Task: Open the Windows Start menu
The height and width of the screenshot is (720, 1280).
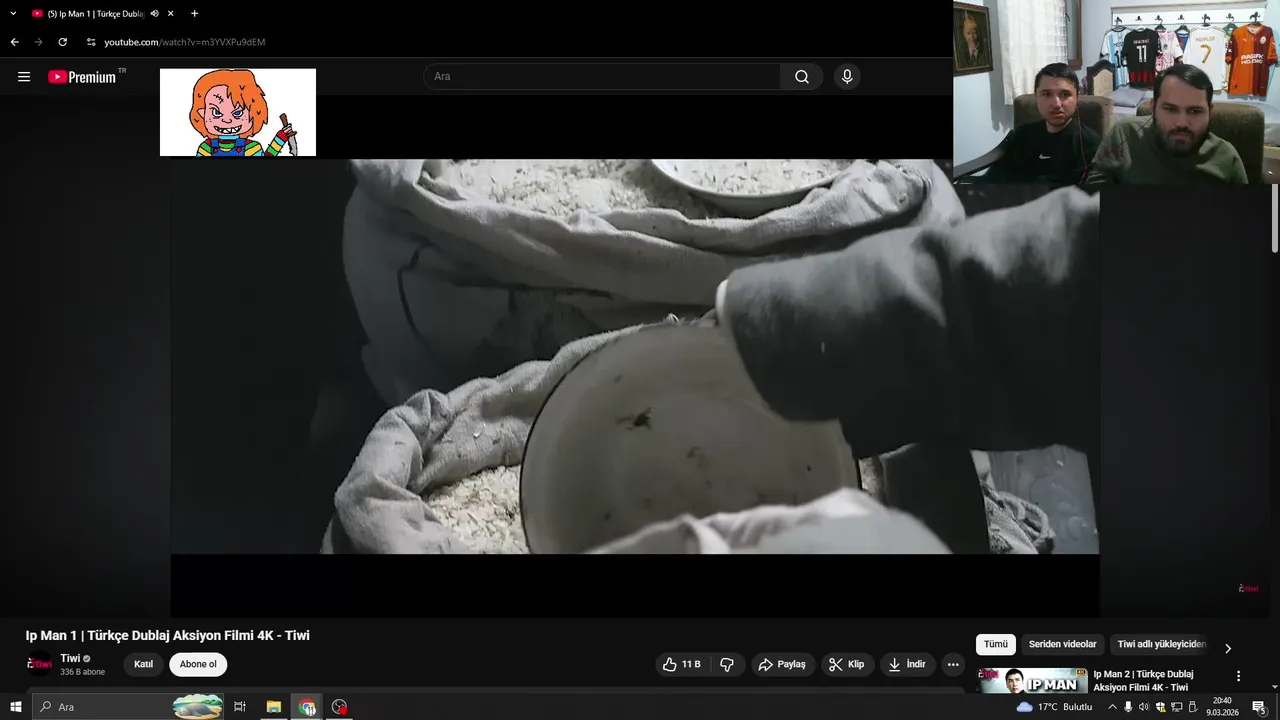Action: coord(15,707)
